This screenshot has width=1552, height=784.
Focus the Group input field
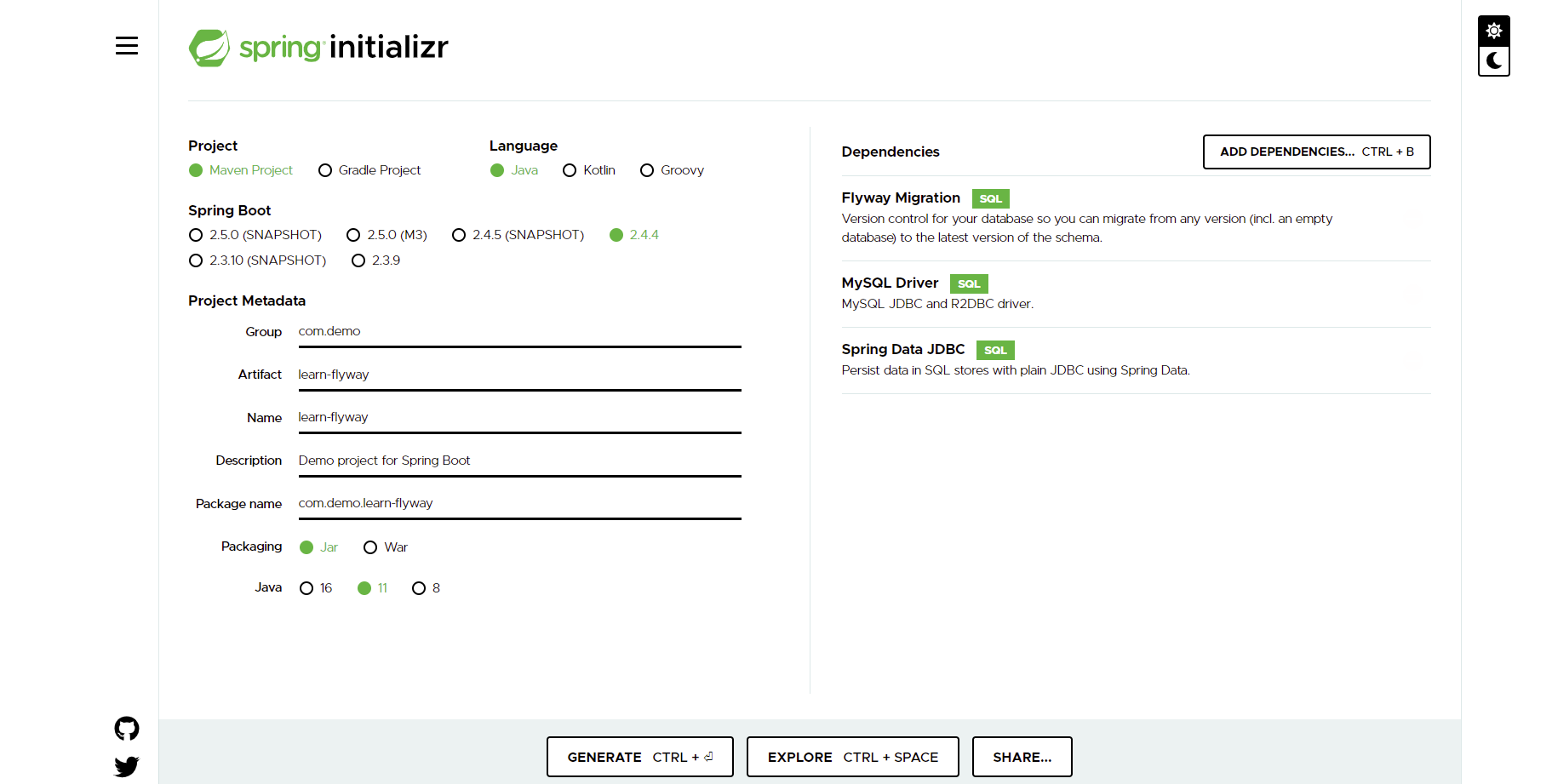(519, 332)
